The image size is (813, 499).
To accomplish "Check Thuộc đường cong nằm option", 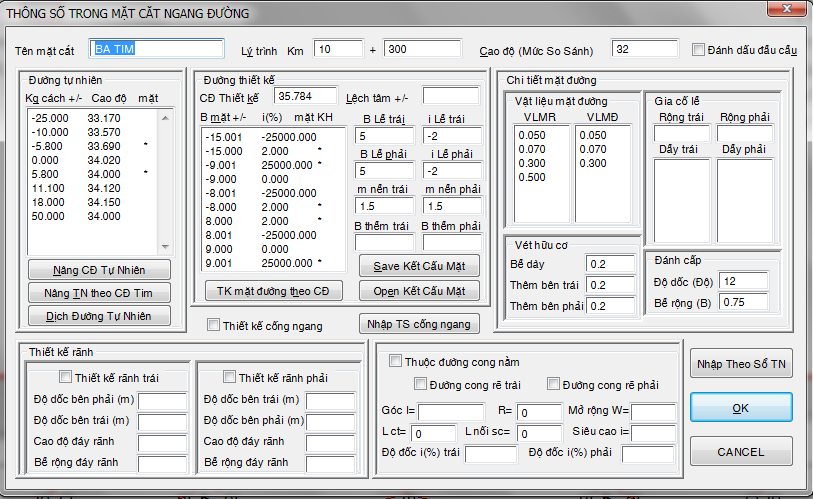I will pos(395,361).
